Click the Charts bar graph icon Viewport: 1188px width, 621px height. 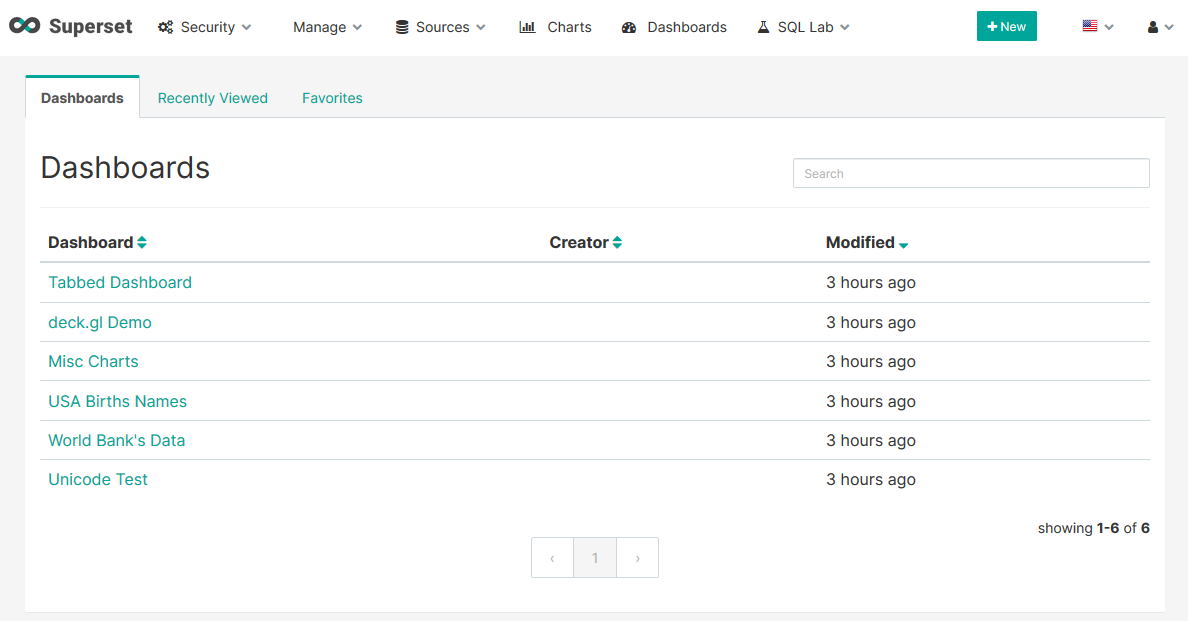[527, 28]
